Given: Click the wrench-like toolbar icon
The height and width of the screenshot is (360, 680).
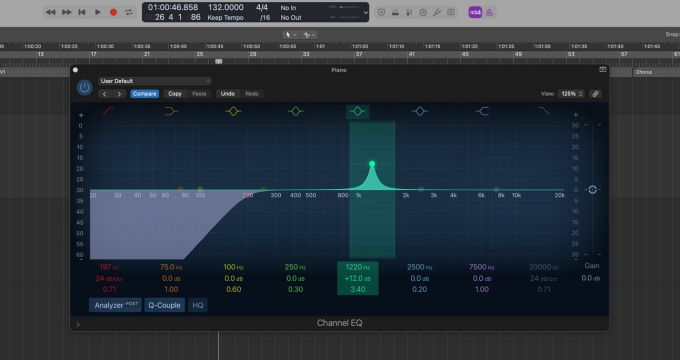Looking at the screenshot, I should 437,12.
